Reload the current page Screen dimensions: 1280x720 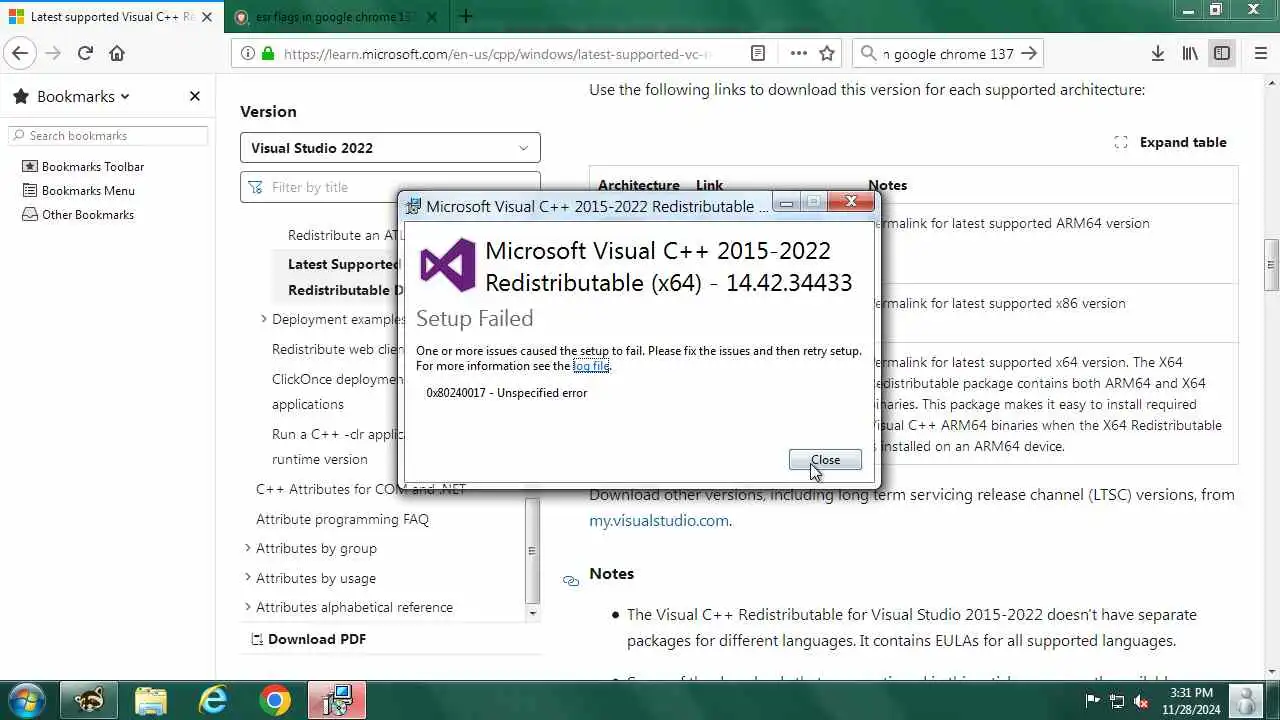click(85, 54)
